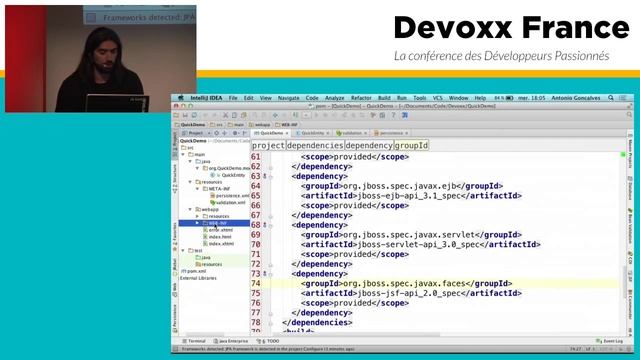Open the TODO tool window button
The image size is (640, 360).
pos(268,341)
